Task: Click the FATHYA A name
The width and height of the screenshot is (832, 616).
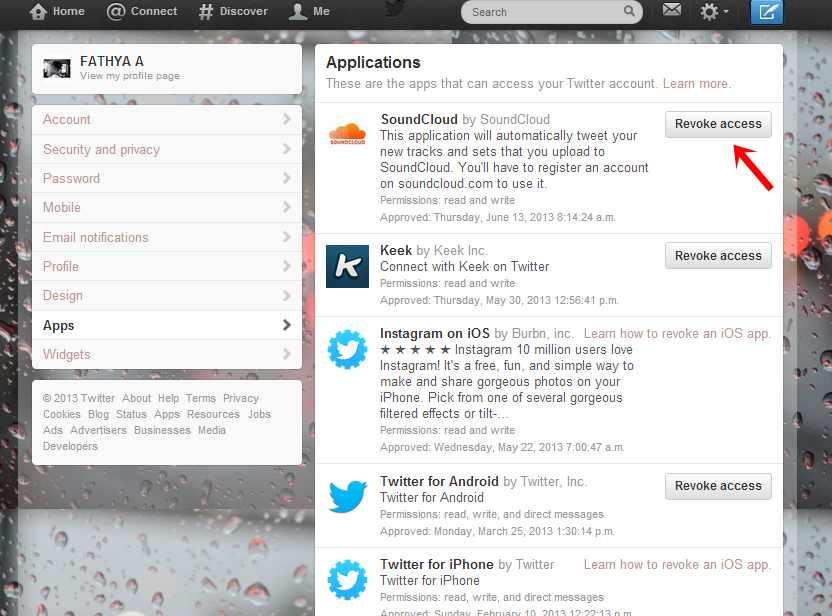Action: 112,62
